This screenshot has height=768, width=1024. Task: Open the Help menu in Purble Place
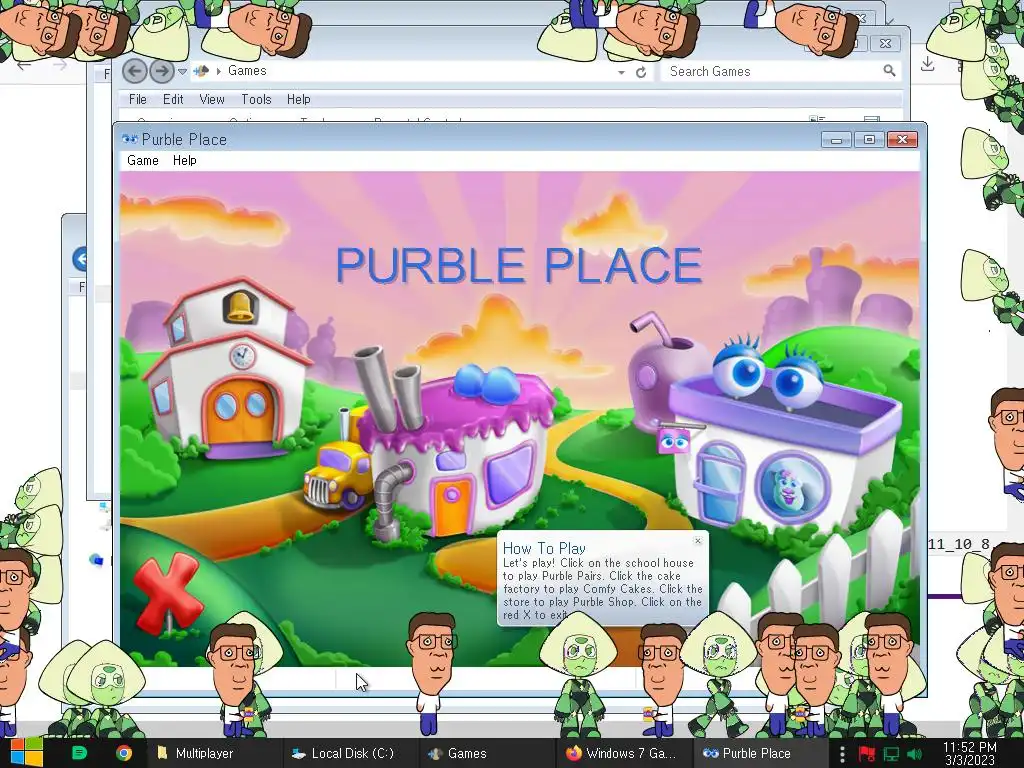(x=184, y=160)
